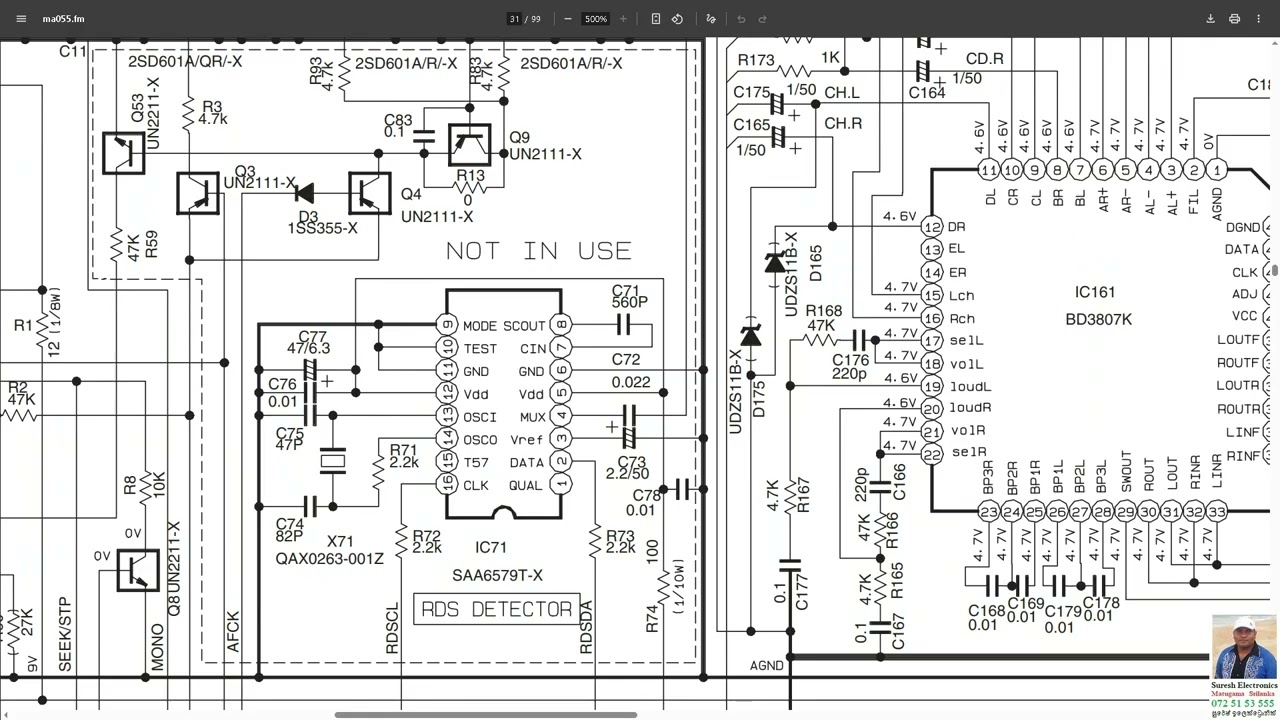Click the RDSDA signal label
Screen dimensions: 1280x720
coord(586,628)
